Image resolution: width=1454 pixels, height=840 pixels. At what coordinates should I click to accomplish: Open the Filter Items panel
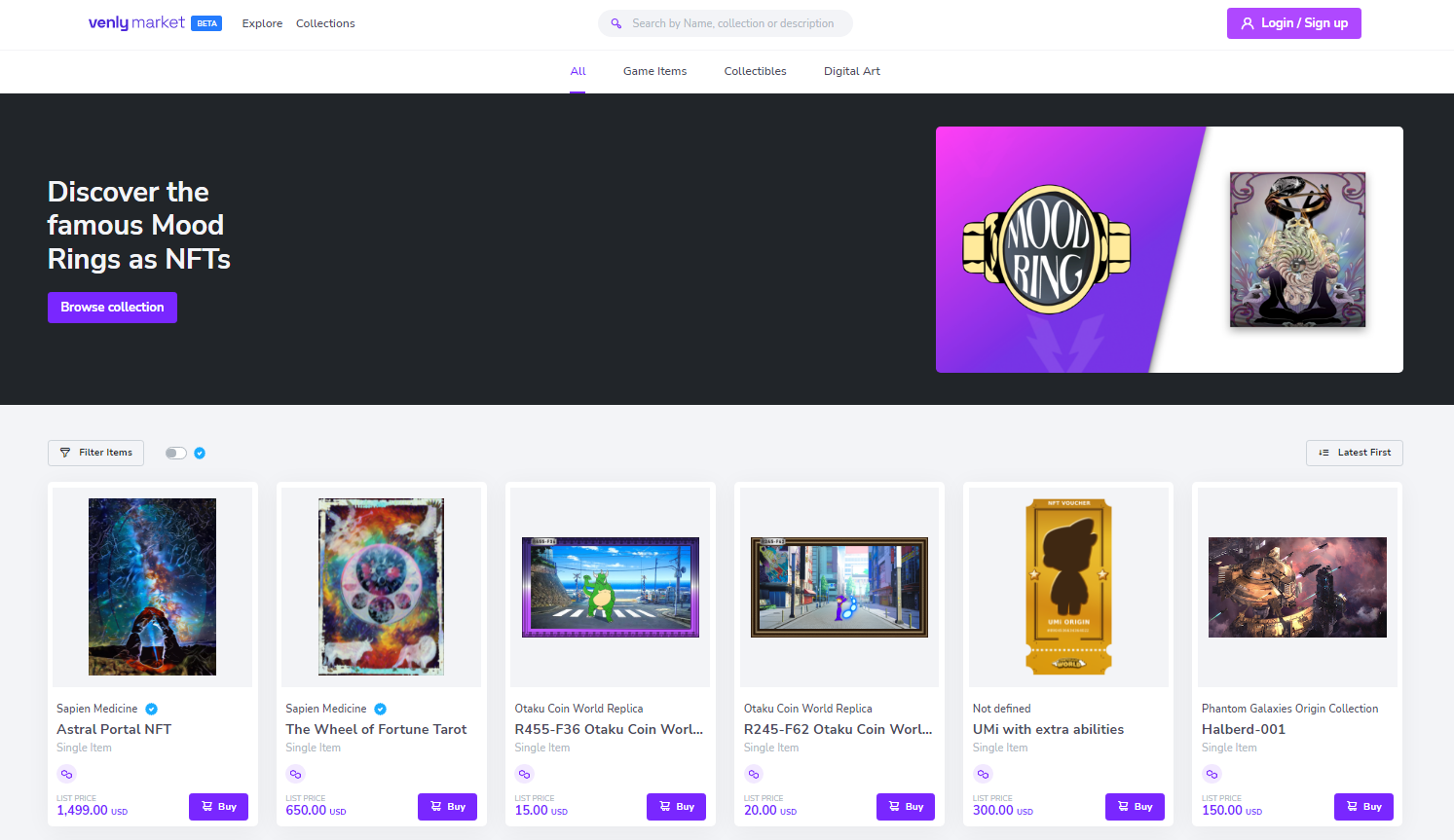pos(95,453)
